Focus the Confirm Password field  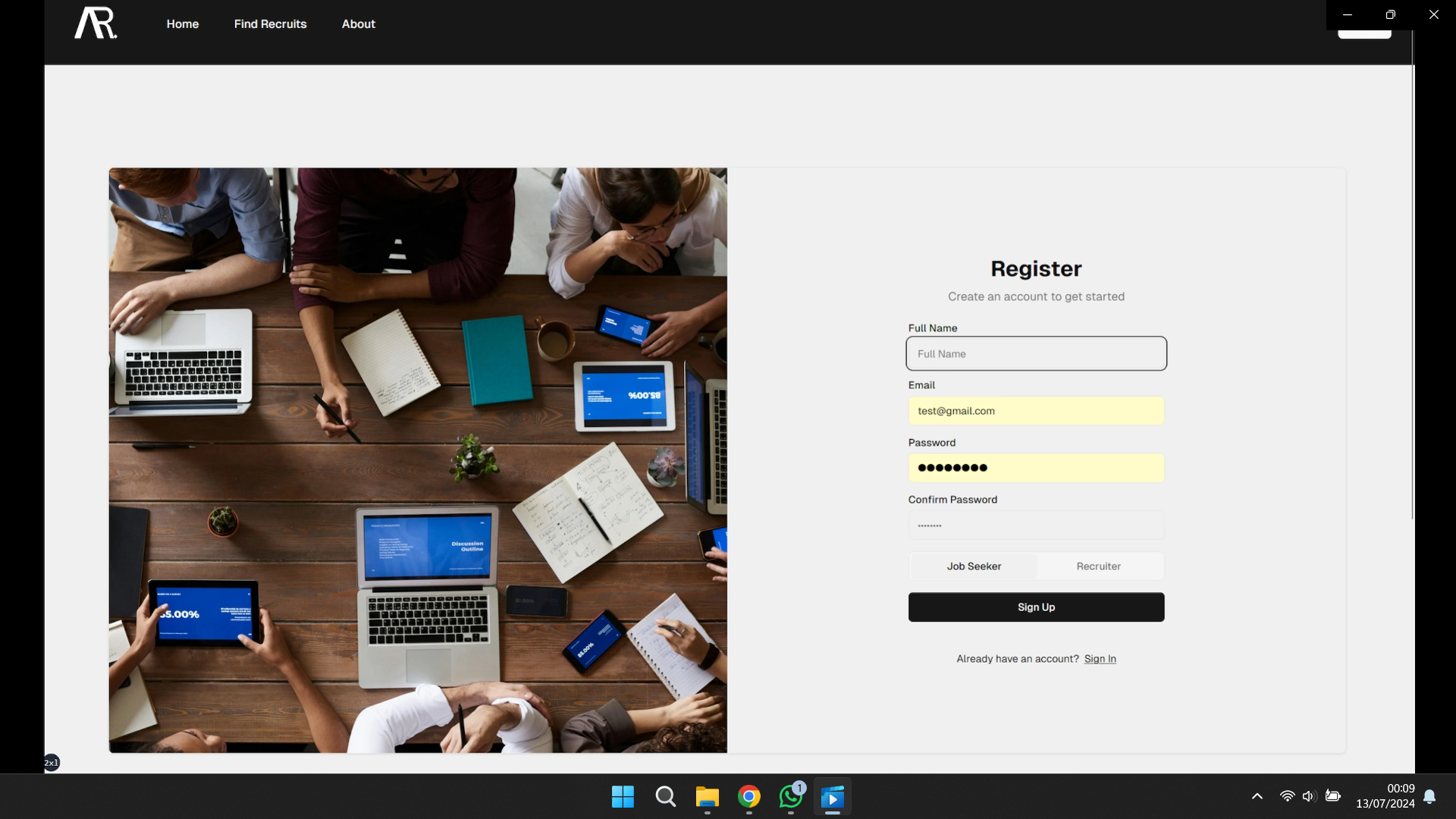tap(1036, 526)
